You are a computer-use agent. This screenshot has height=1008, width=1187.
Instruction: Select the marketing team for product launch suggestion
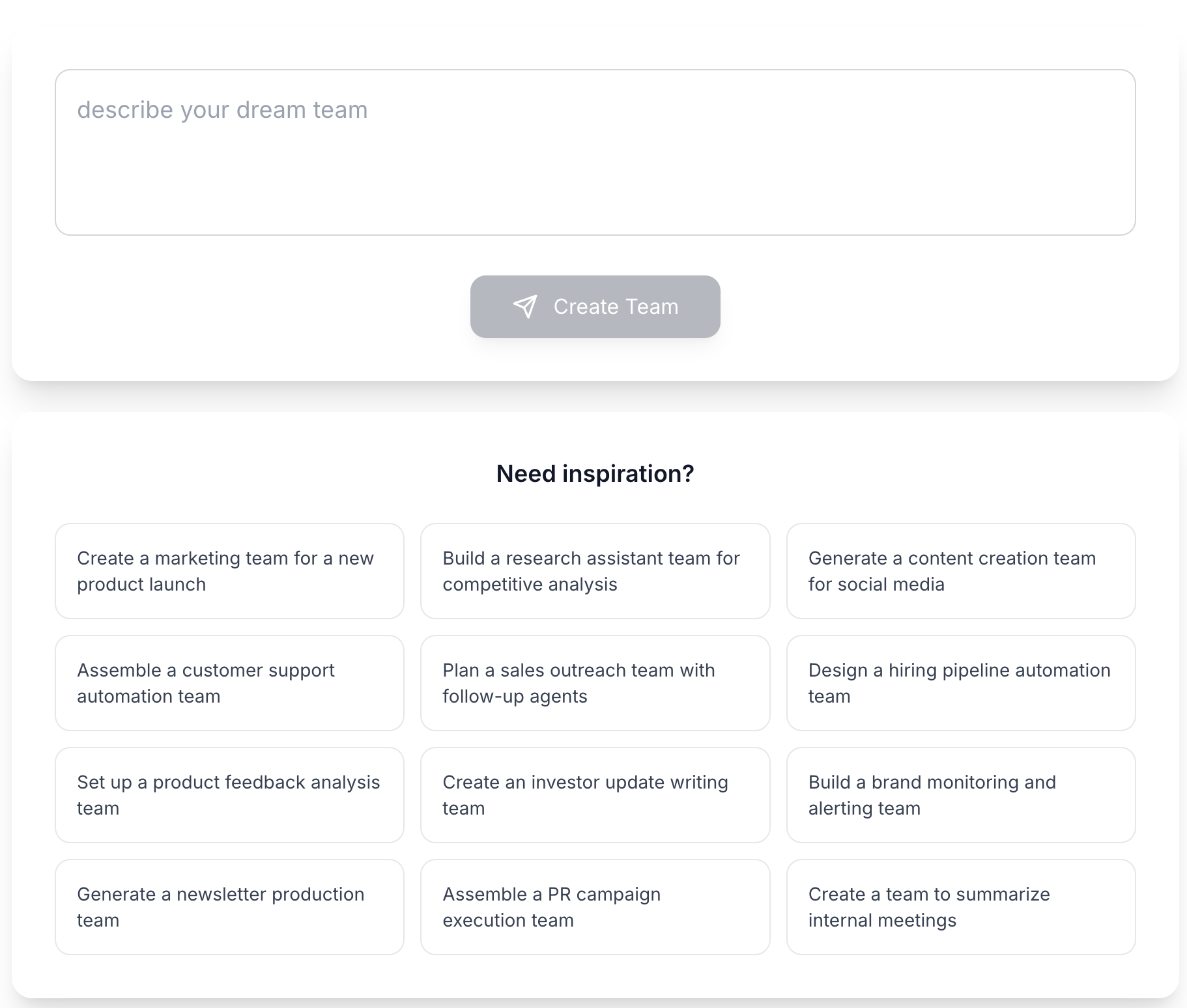click(229, 571)
